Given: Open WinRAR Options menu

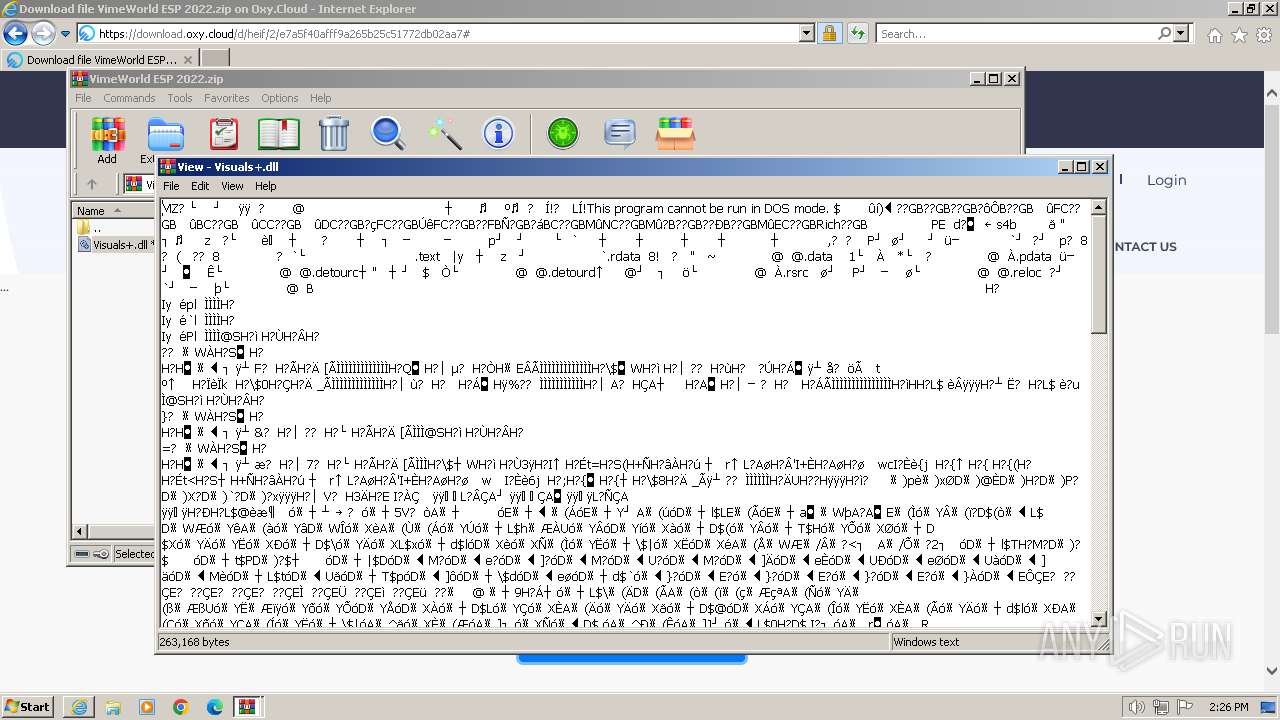Looking at the screenshot, I should pyautogui.click(x=280, y=98).
